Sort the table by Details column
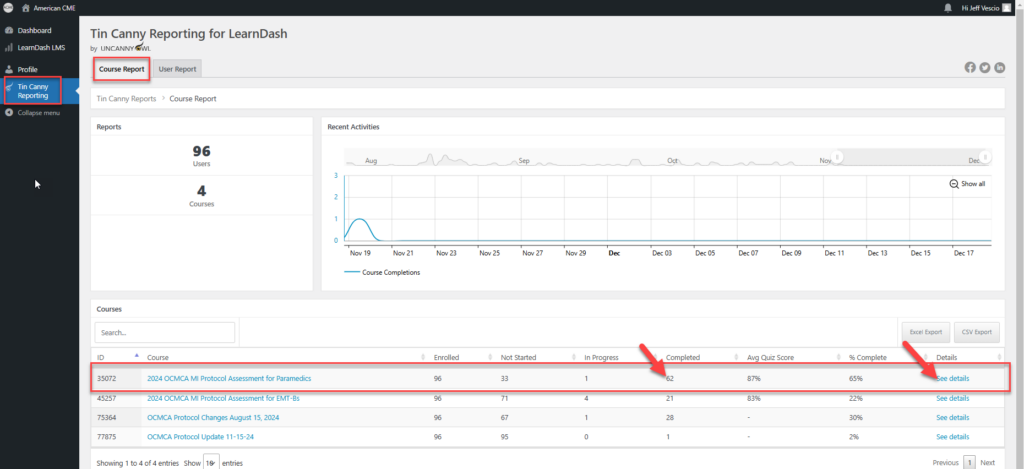The image size is (1024, 469). (968, 357)
